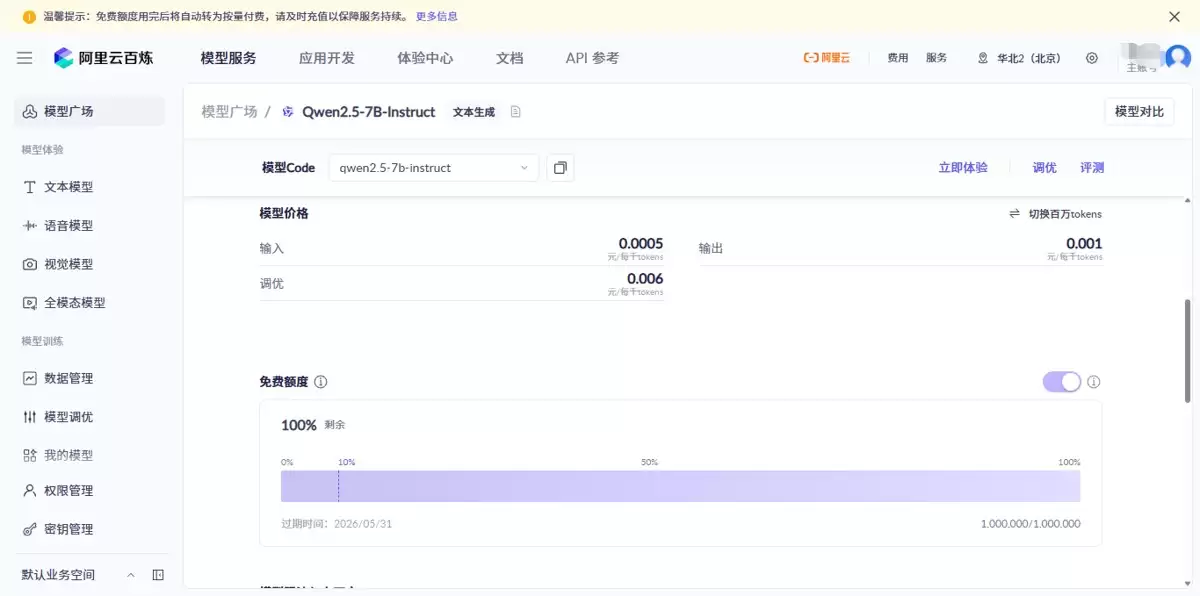
Task: Go to the 应用开发 tab
Action: click(x=327, y=58)
